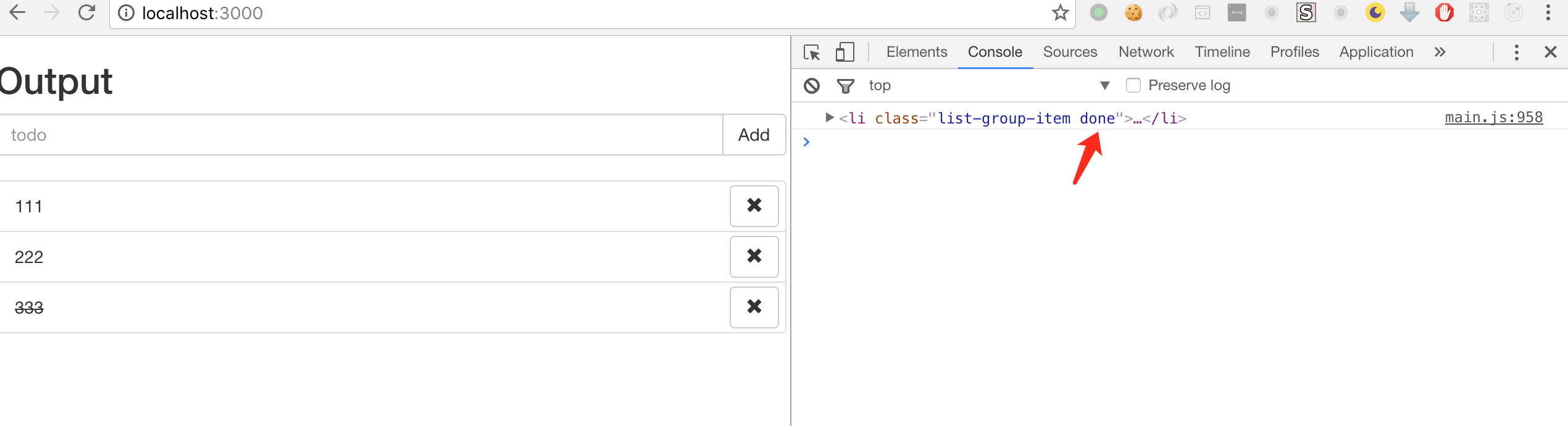
Task: Click the red hand blocker extension icon
Action: 1444,13
